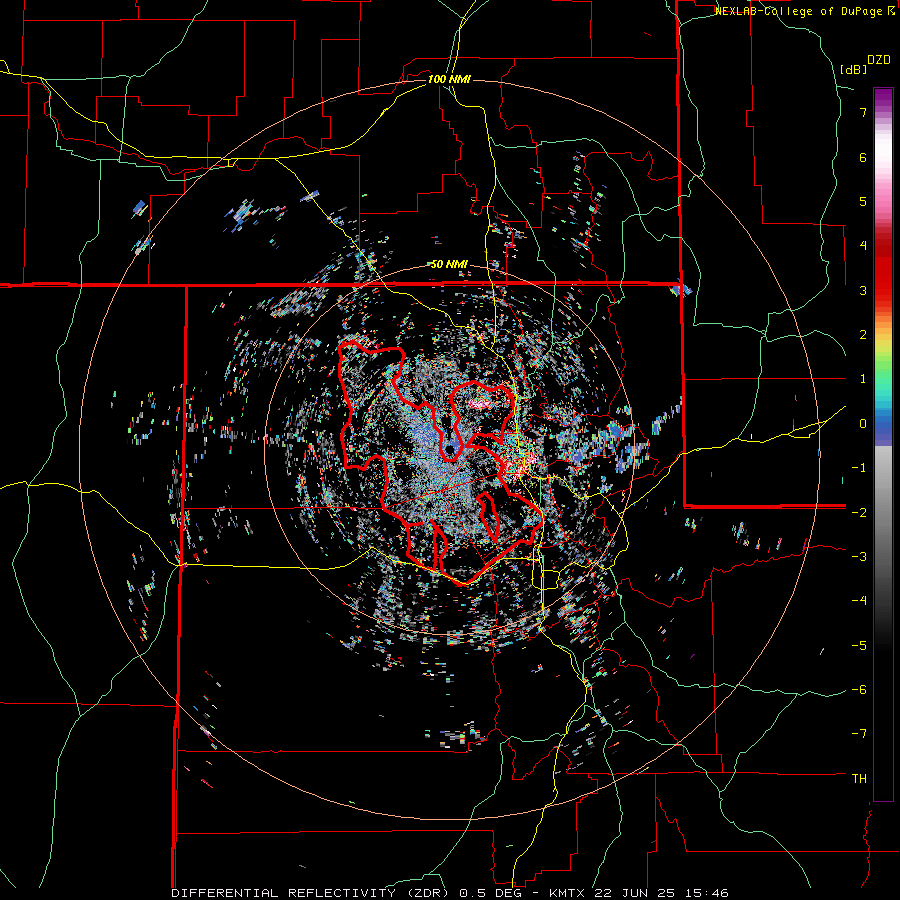Click the [dB] unit label
Image resolution: width=900 pixels, height=900 pixels.
click(x=853, y=69)
